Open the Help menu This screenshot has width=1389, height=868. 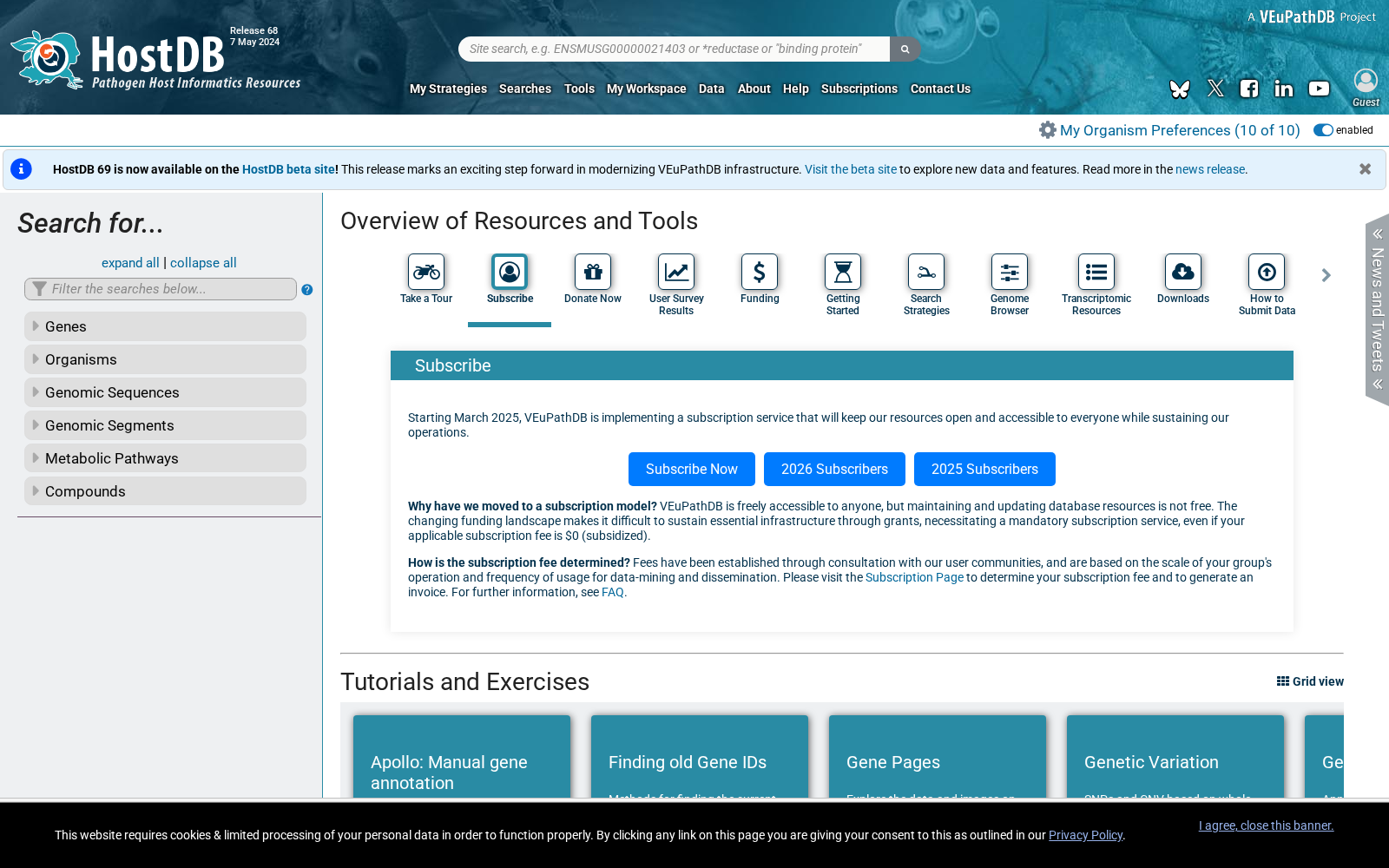[796, 89]
